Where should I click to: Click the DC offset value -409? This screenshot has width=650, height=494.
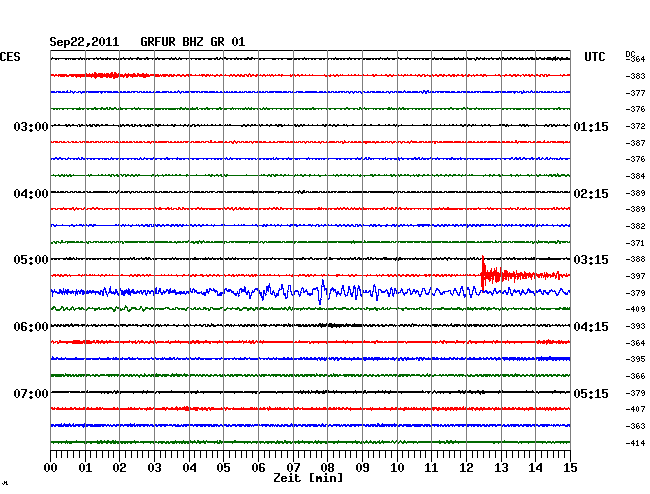pos(635,309)
